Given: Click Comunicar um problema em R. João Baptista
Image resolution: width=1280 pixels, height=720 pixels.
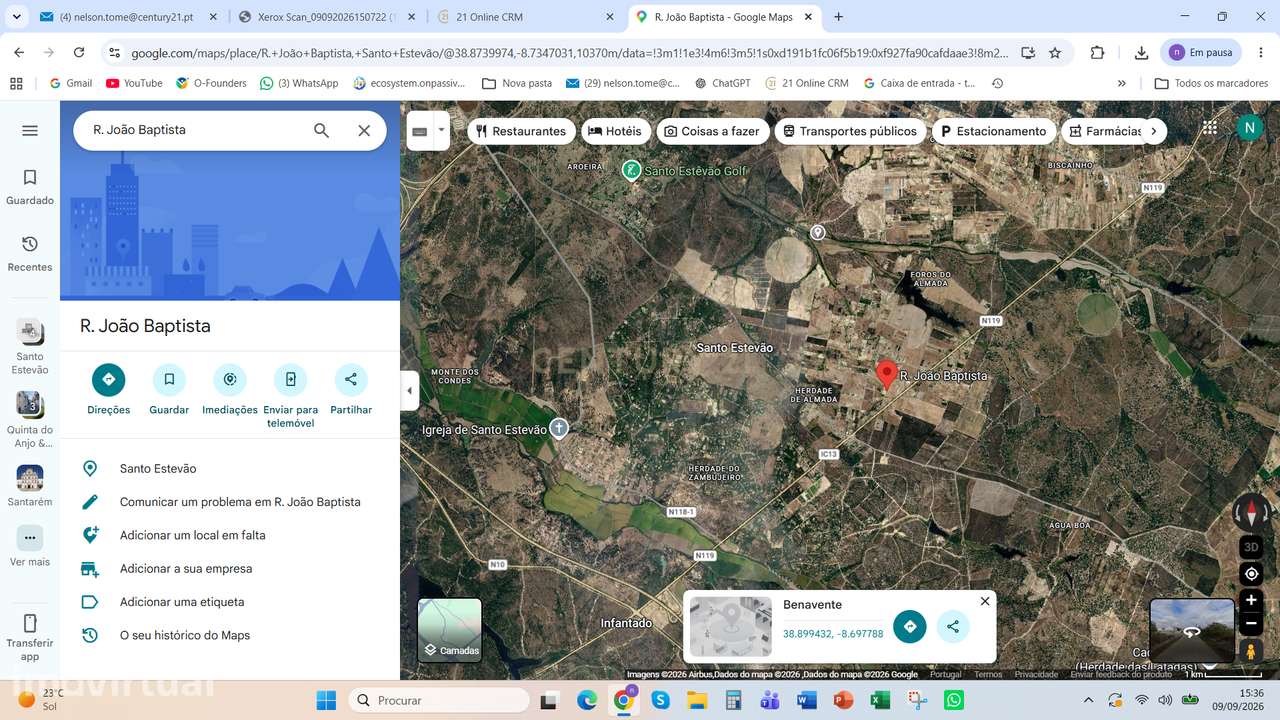Looking at the screenshot, I should 230,502.
